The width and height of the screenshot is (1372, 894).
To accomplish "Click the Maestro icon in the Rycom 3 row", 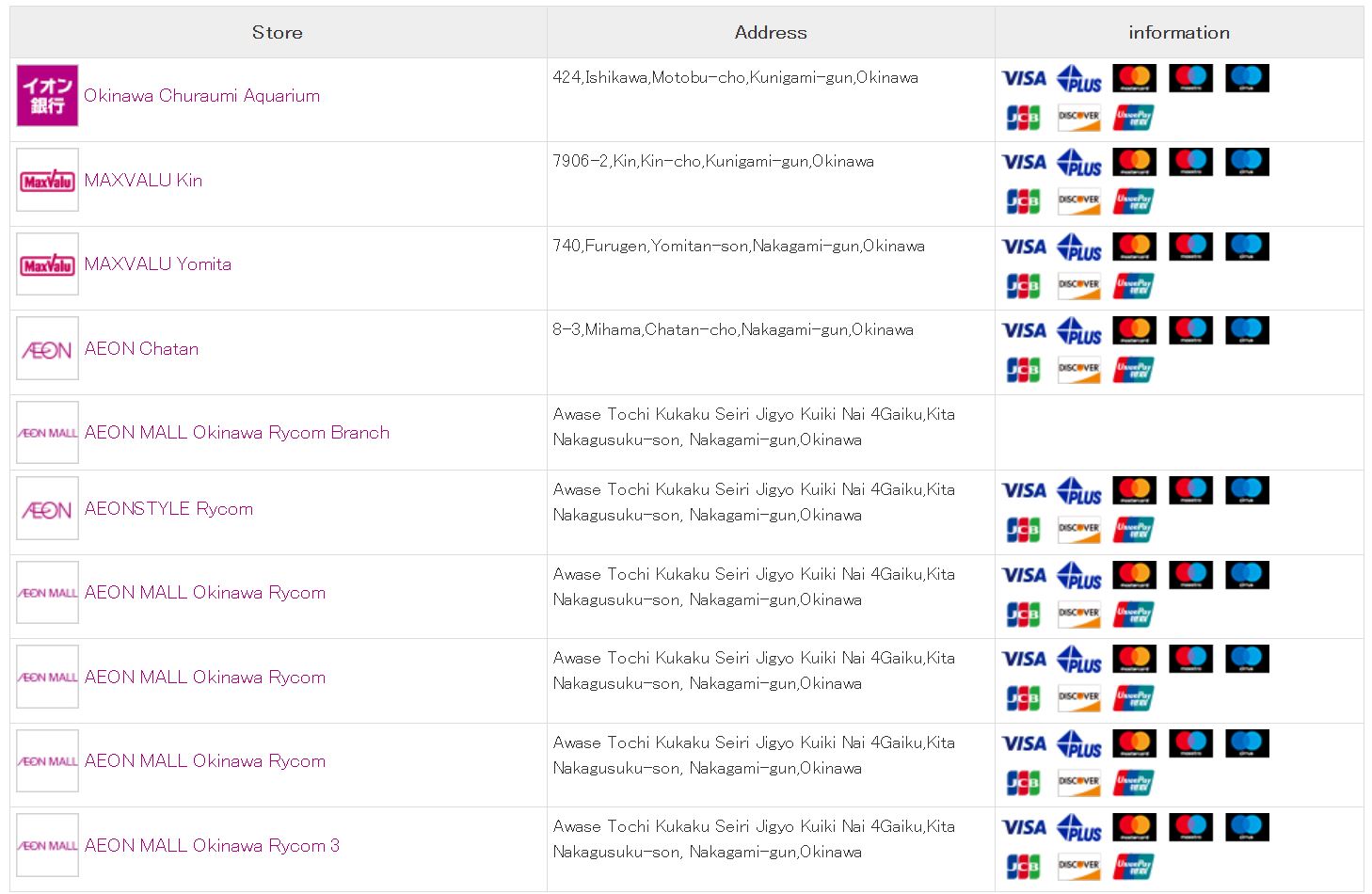I will [1190, 827].
